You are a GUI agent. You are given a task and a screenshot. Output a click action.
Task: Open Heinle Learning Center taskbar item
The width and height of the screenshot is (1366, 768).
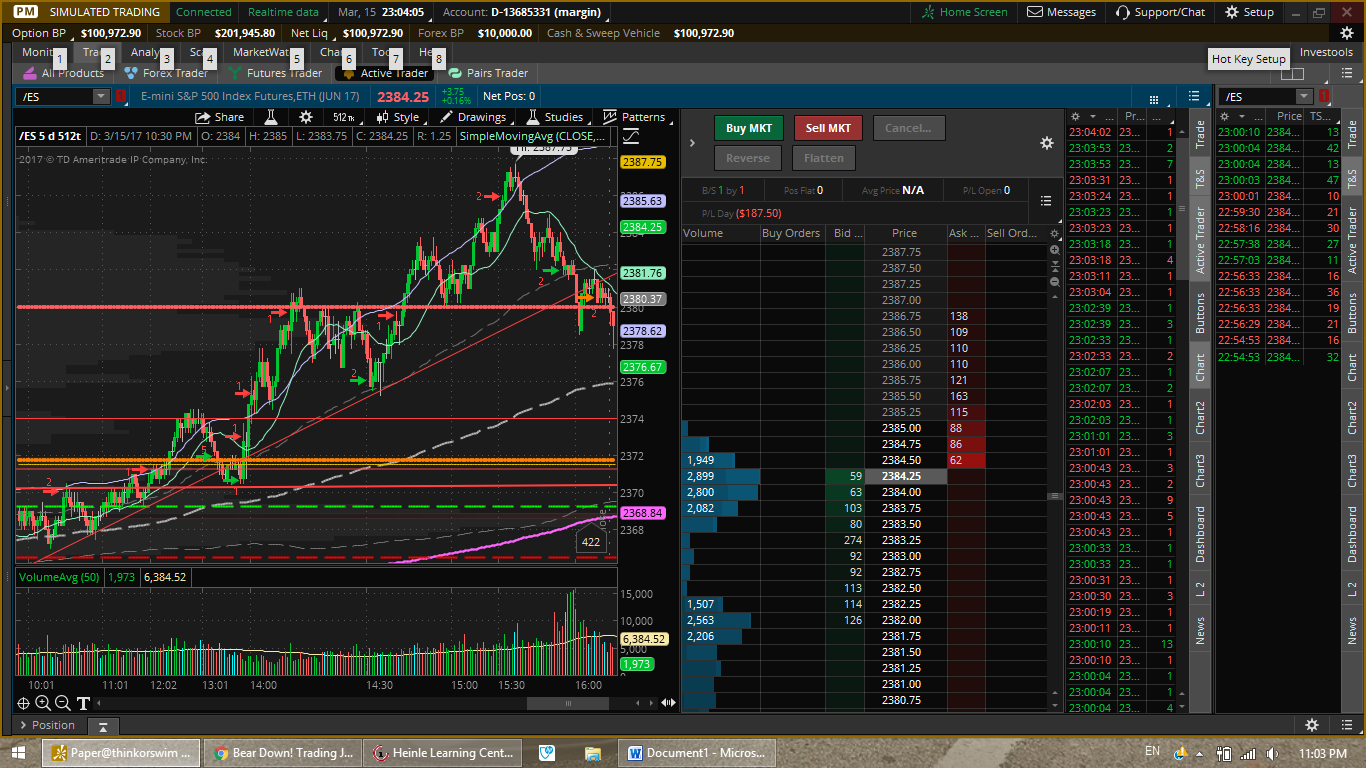[445, 752]
